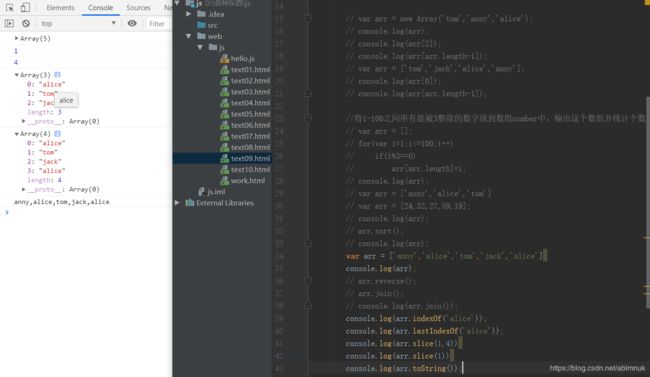Image resolution: width=650 pixels, height=377 pixels.
Task: Select the highlighted text09.html file
Action: click(x=250, y=158)
